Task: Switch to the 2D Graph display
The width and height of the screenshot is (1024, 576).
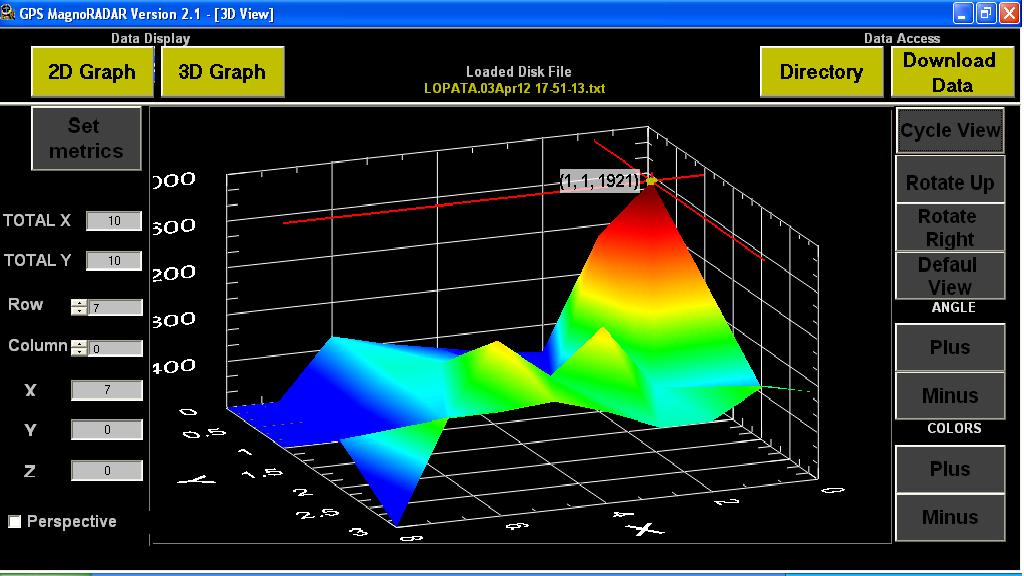Action: 92,72
